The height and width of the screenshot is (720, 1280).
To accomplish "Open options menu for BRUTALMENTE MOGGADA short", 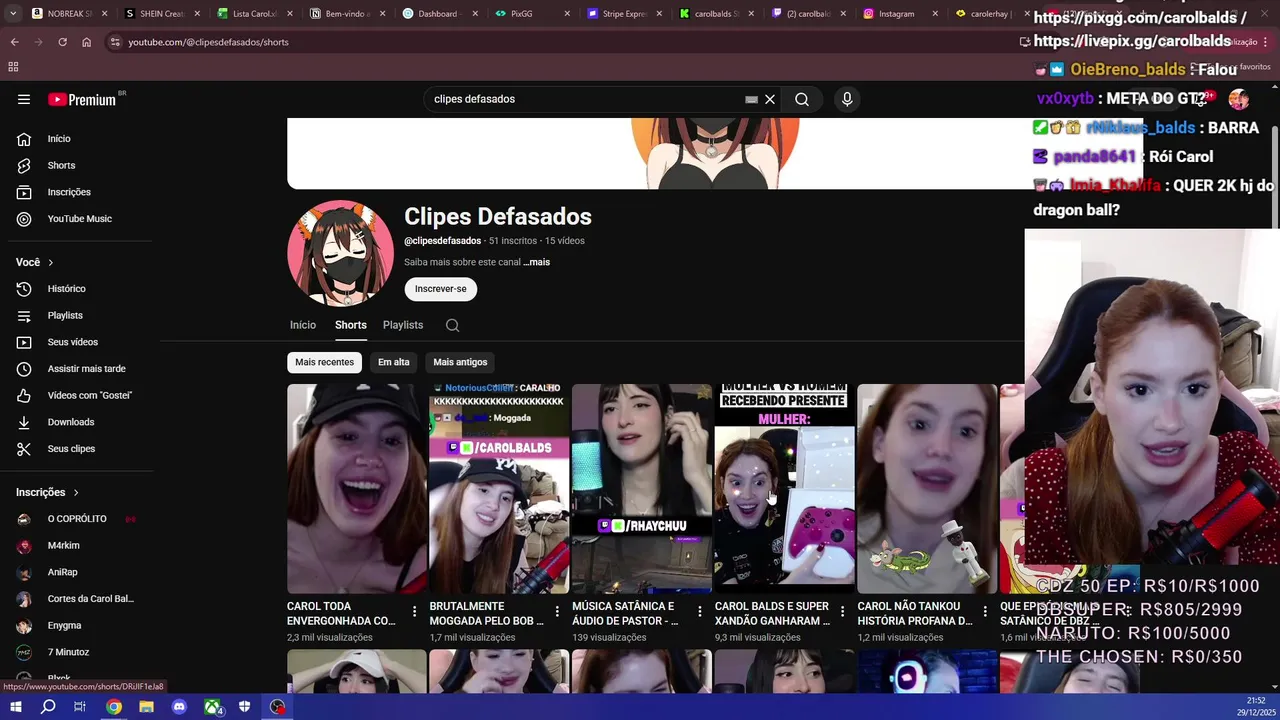I will [557, 611].
